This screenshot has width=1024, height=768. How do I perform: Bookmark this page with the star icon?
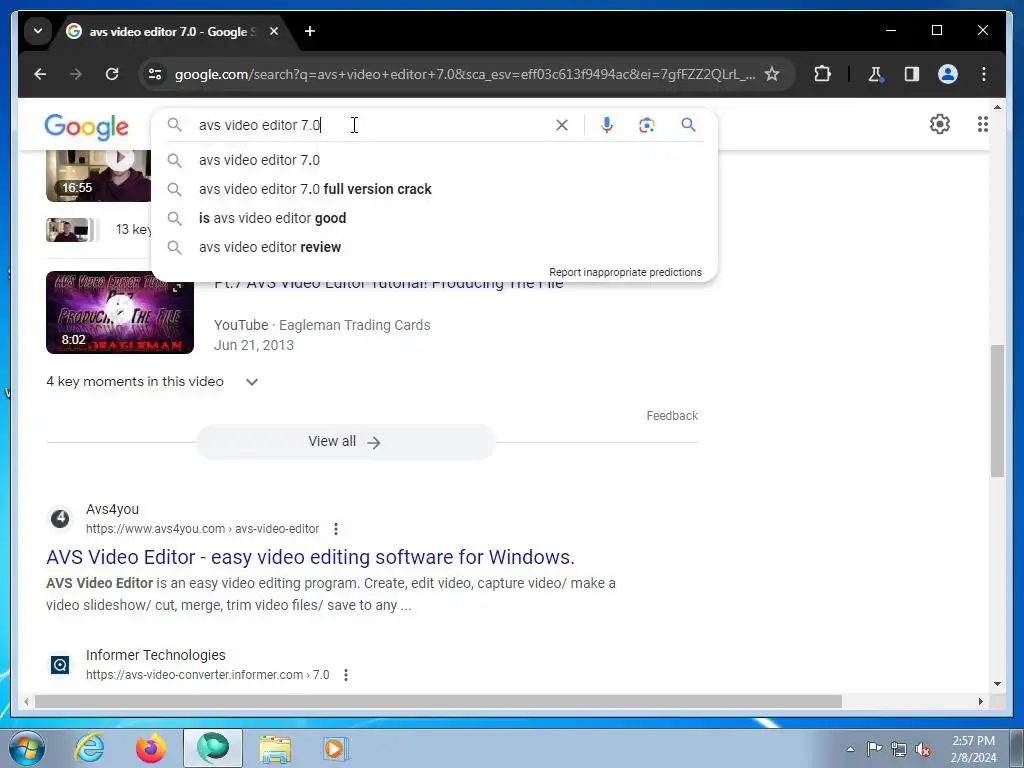click(x=772, y=74)
